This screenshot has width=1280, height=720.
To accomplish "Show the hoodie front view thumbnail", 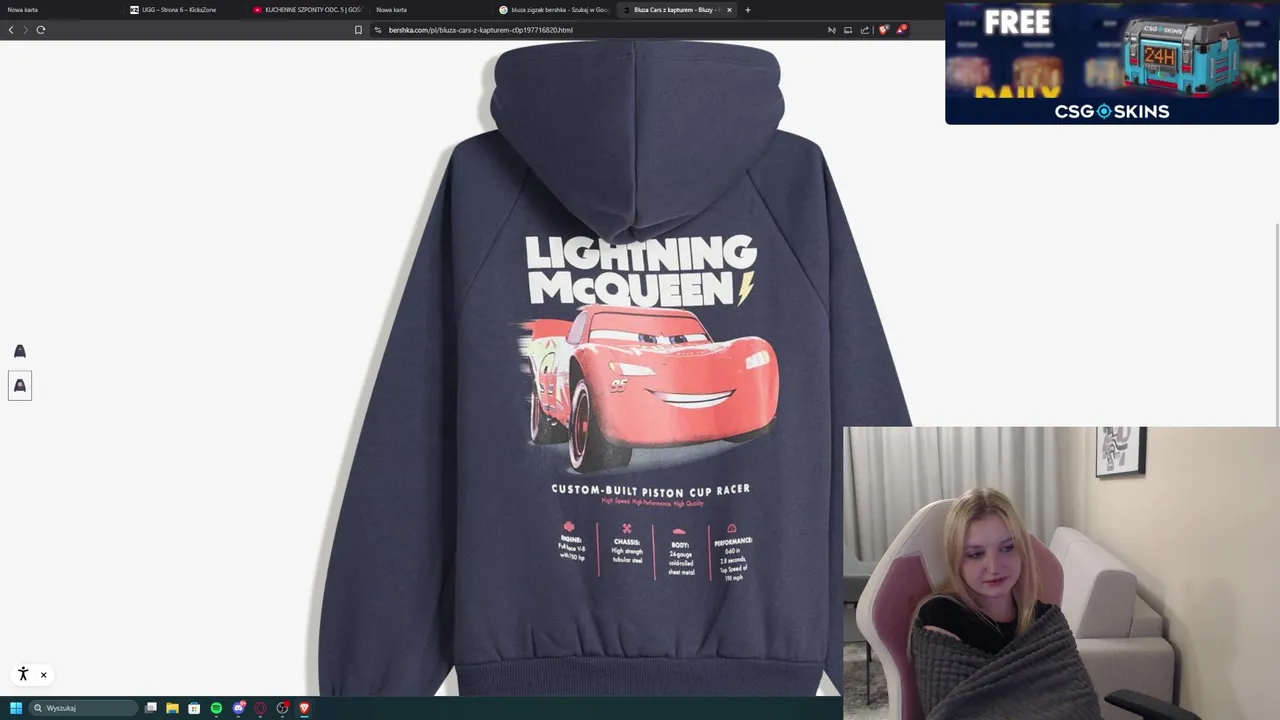I will point(20,351).
